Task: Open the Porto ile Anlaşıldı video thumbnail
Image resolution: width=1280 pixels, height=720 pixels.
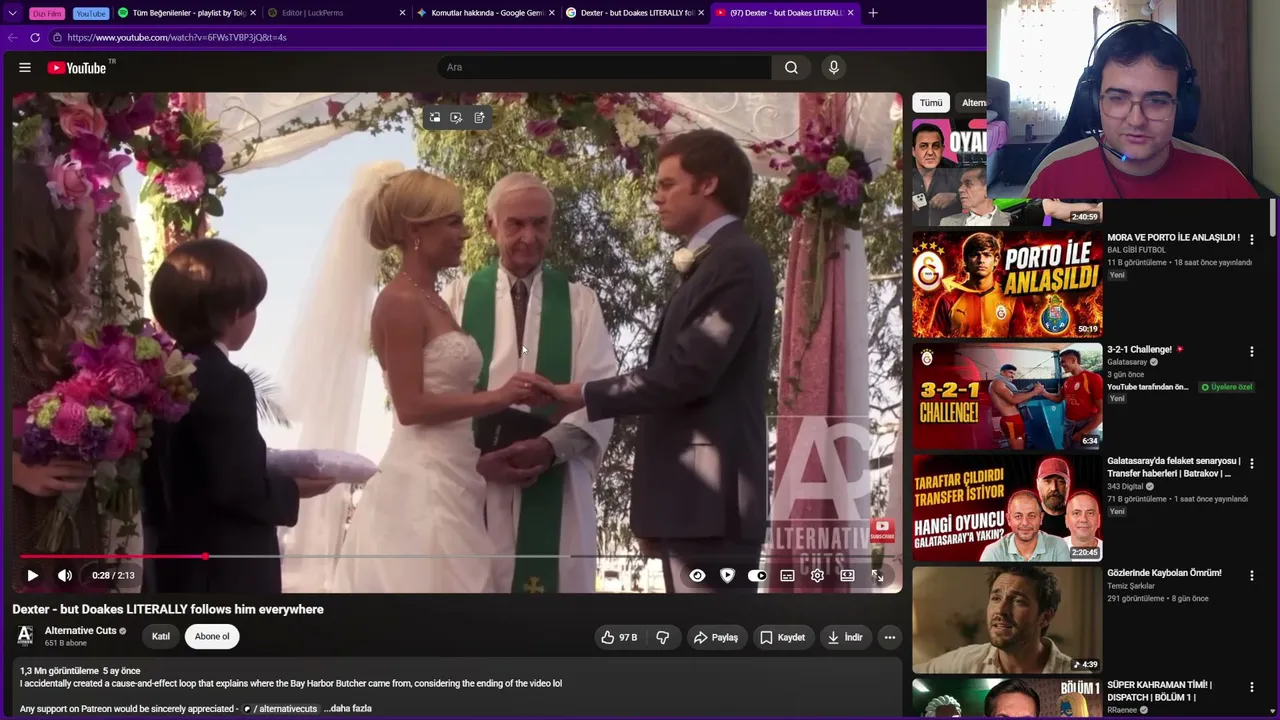Action: 1007,284
